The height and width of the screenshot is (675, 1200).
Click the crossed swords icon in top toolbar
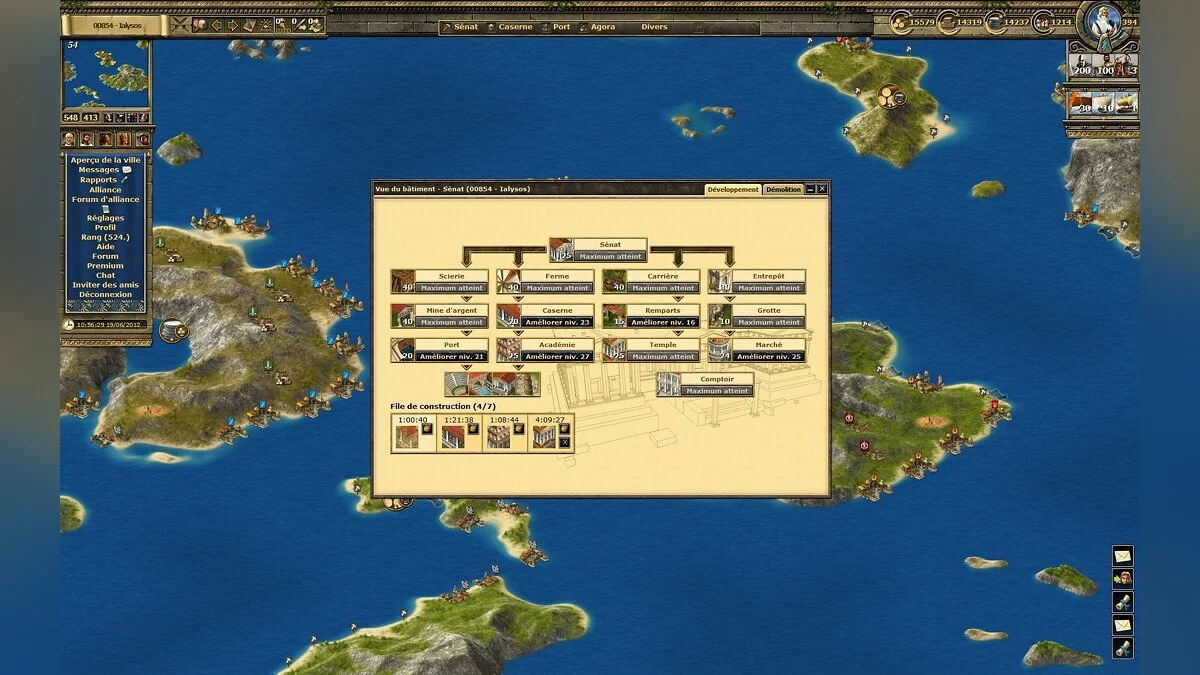[182, 24]
